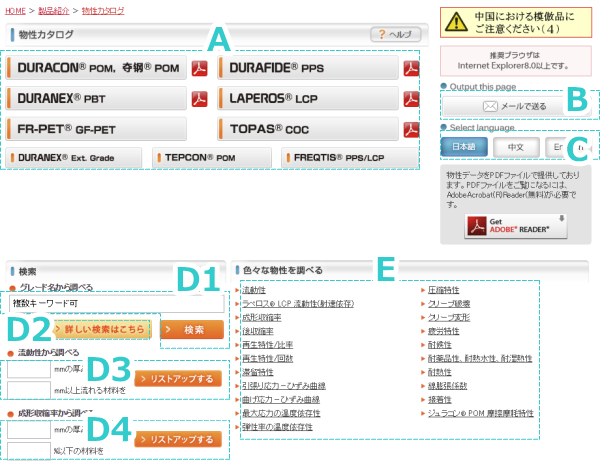Switch language to 日本語
600x463 pixels.
pos(464,147)
